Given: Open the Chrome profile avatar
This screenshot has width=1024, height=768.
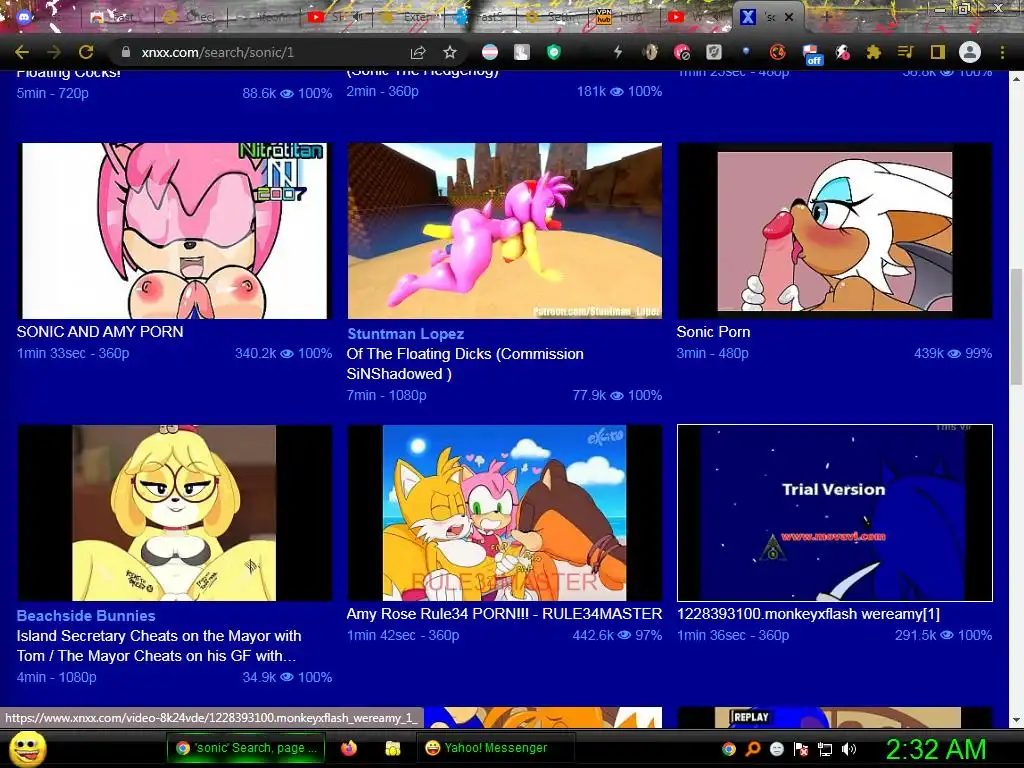Looking at the screenshot, I should (x=970, y=52).
